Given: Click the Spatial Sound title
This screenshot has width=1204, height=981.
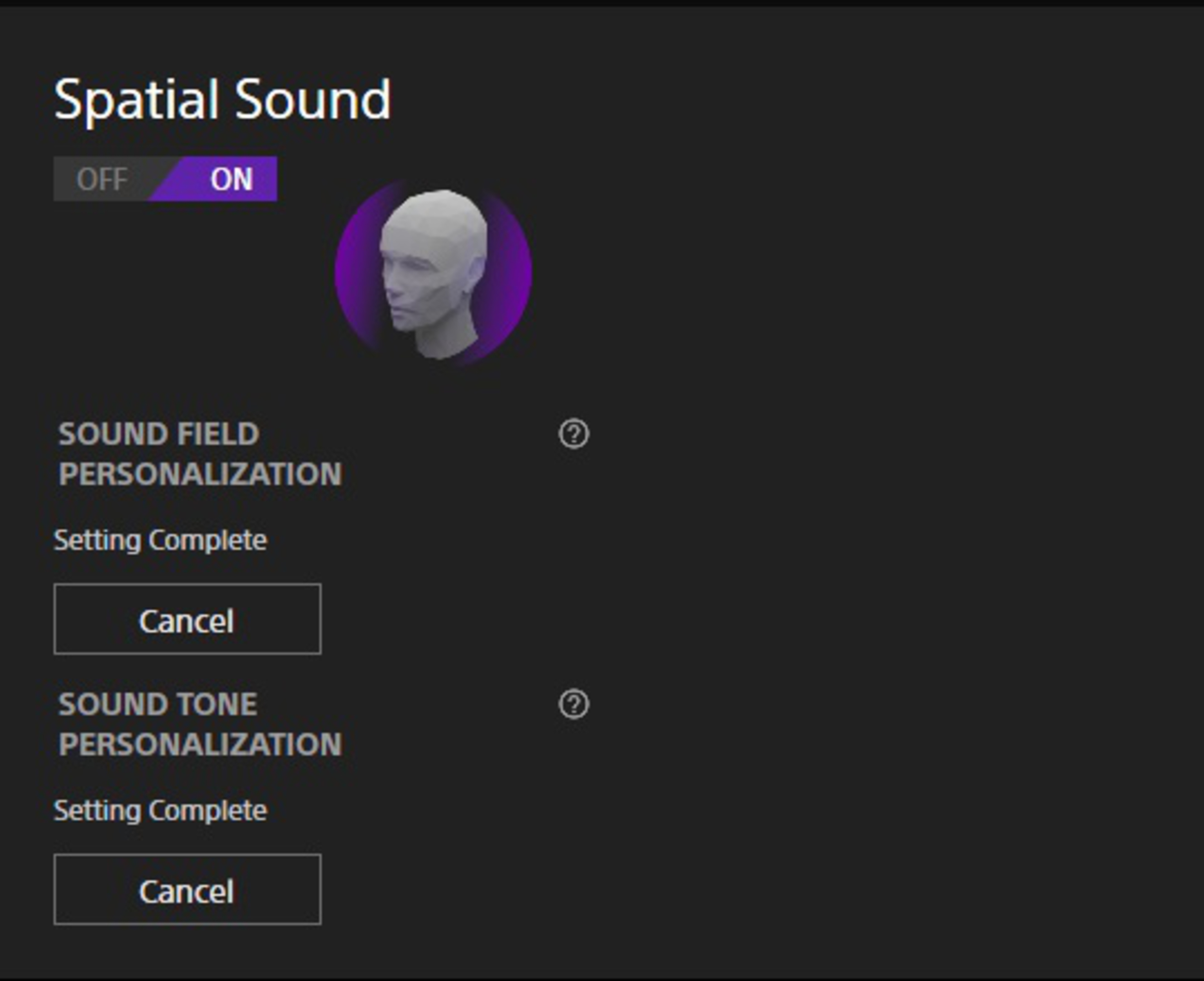Looking at the screenshot, I should pyautogui.click(x=221, y=100).
